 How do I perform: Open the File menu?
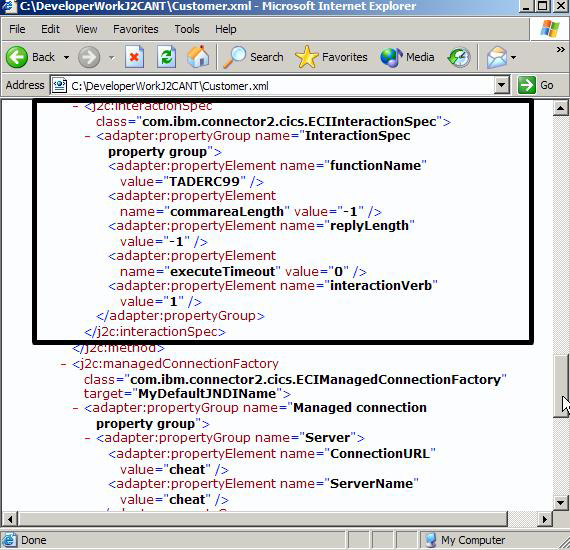click(x=17, y=29)
